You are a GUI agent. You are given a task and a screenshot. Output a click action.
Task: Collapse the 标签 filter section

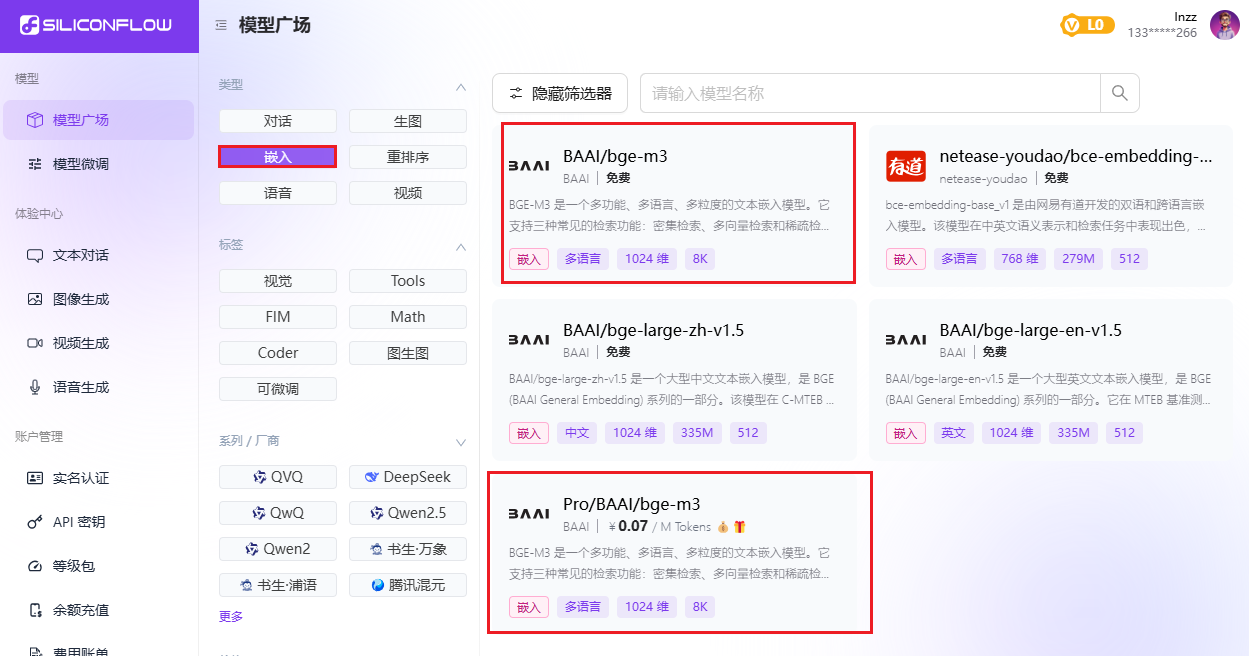click(x=461, y=246)
